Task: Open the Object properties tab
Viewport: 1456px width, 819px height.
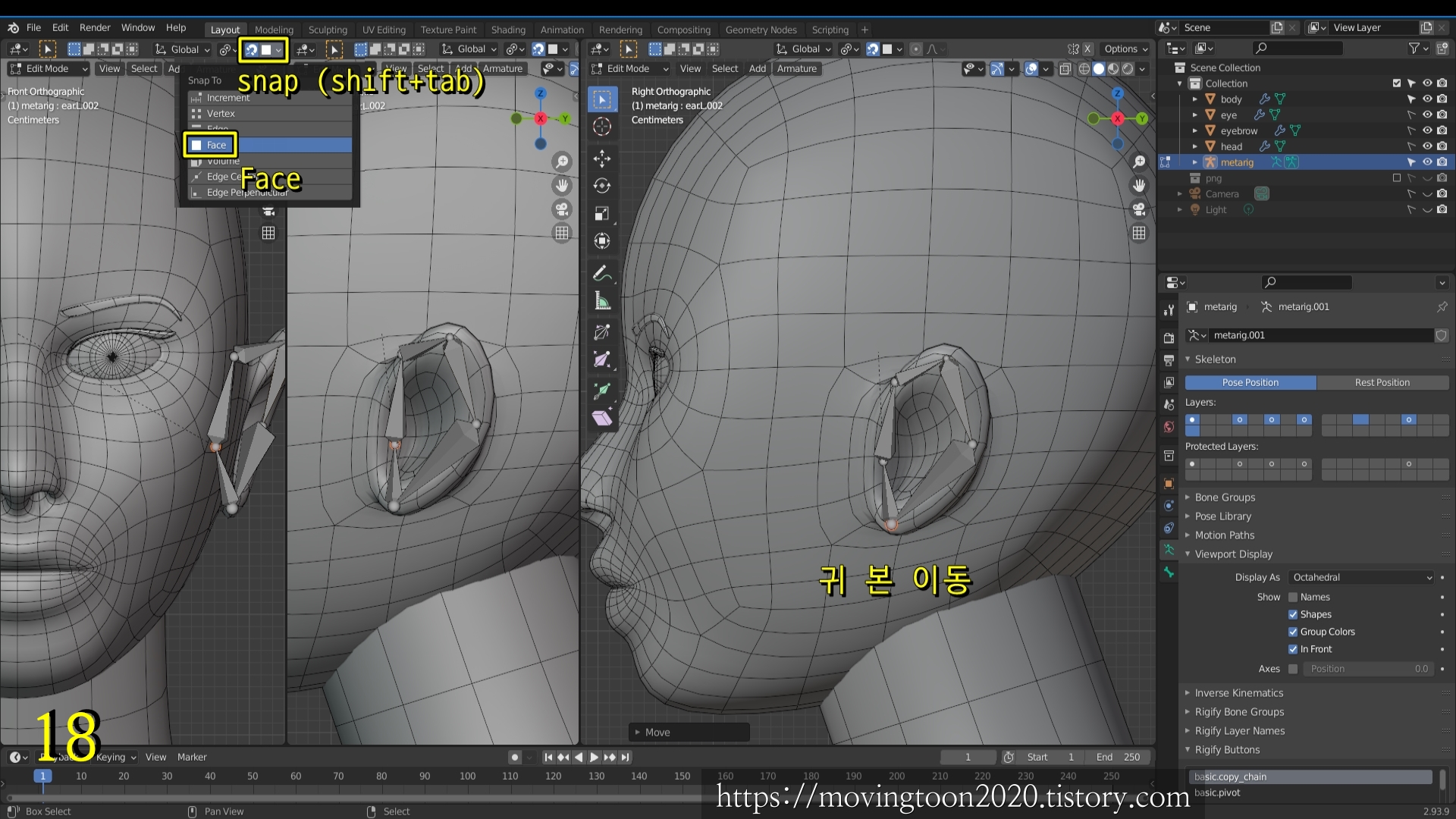Action: pyautogui.click(x=1169, y=483)
